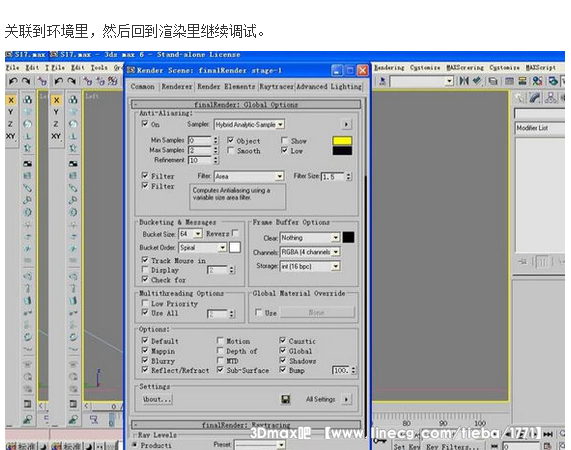Click the arrow button right of Sampler
The height and width of the screenshot is (450, 571).
[x=346, y=125]
